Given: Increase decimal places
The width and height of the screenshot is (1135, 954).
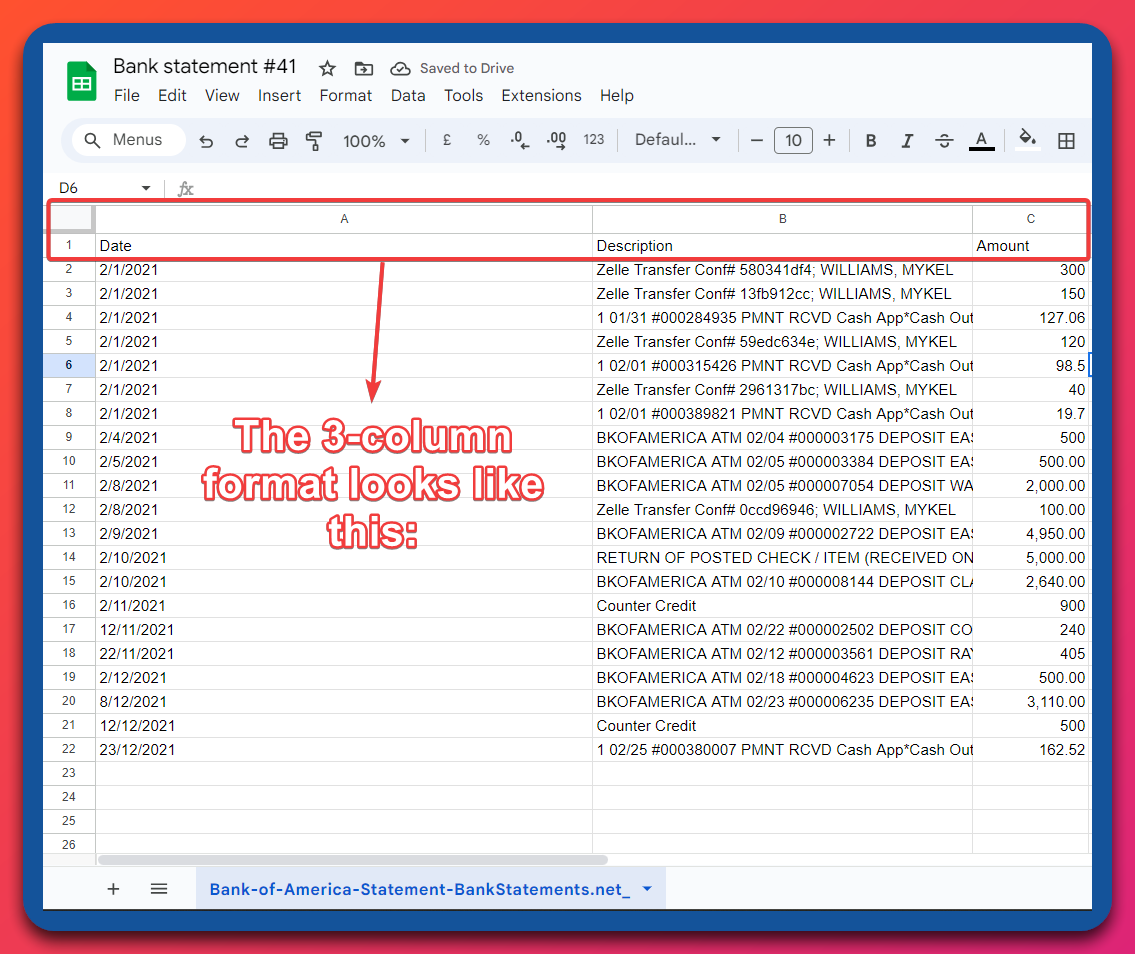Looking at the screenshot, I should coord(556,140).
